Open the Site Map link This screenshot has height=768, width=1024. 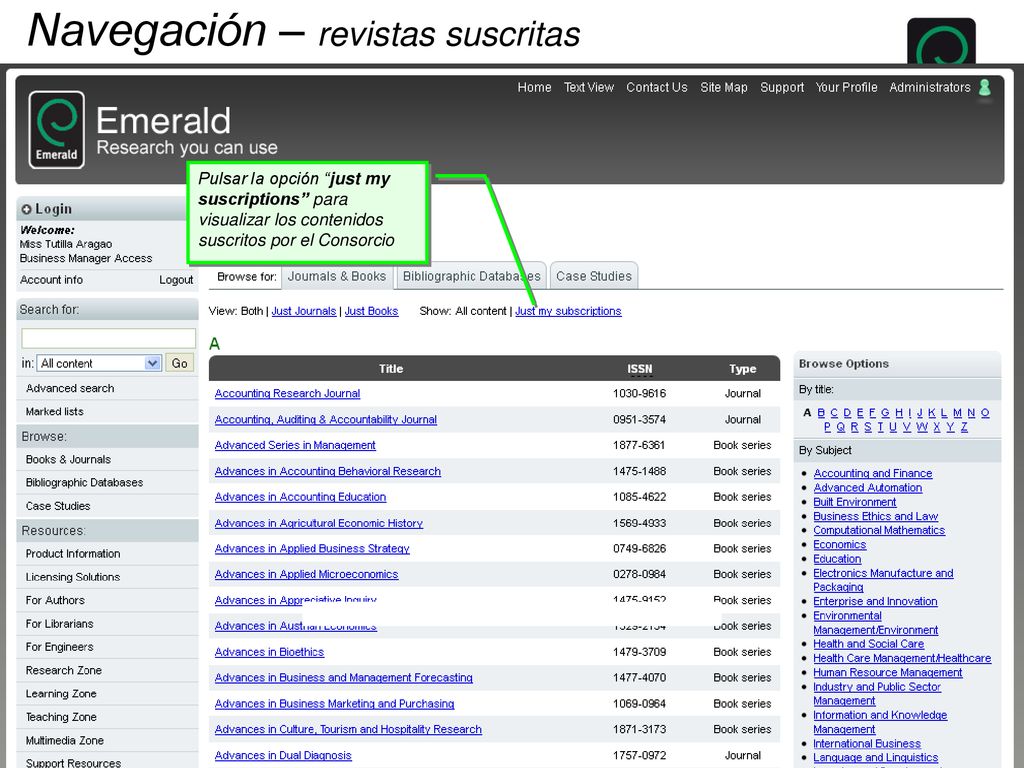click(724, 88)
